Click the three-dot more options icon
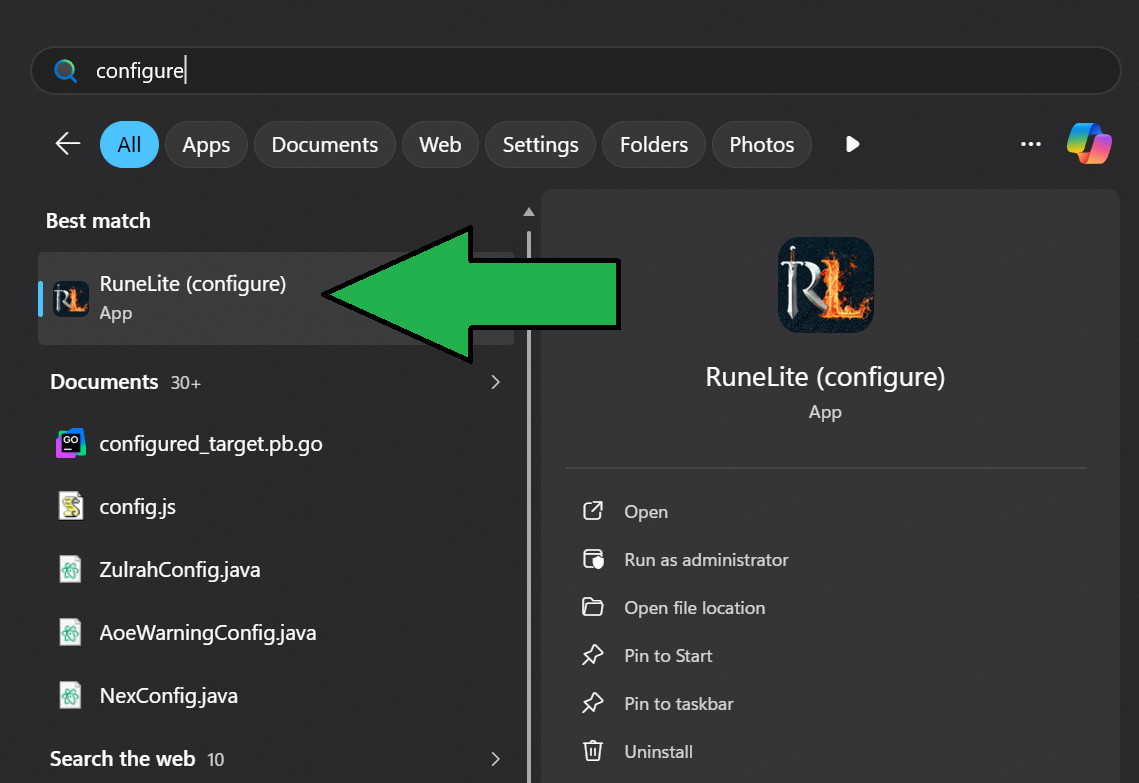 point(1030,144)
